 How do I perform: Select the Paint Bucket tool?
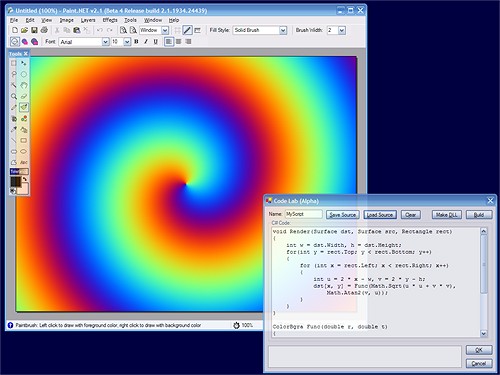click(14, 118)
